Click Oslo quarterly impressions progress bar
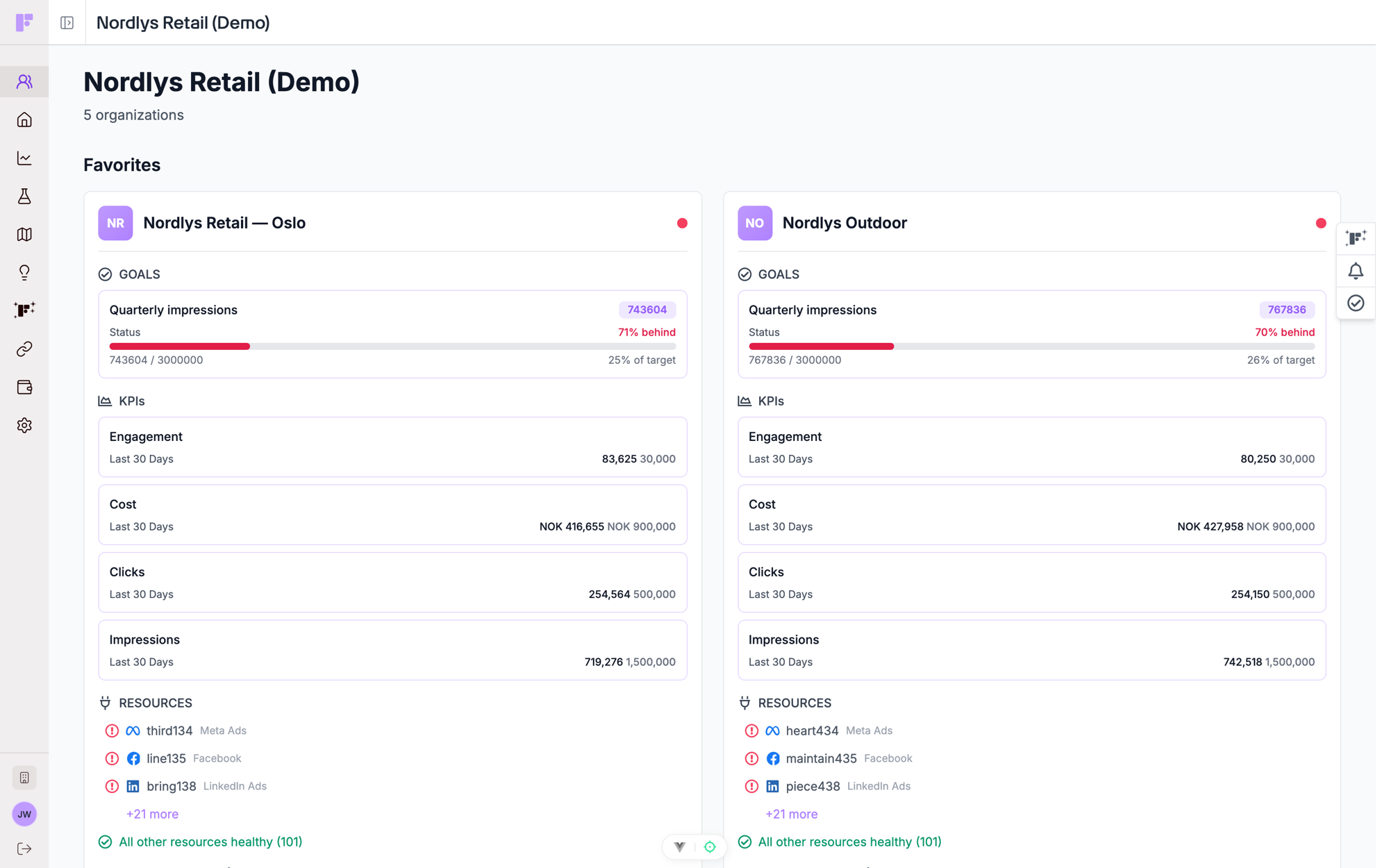 point(392,346)
